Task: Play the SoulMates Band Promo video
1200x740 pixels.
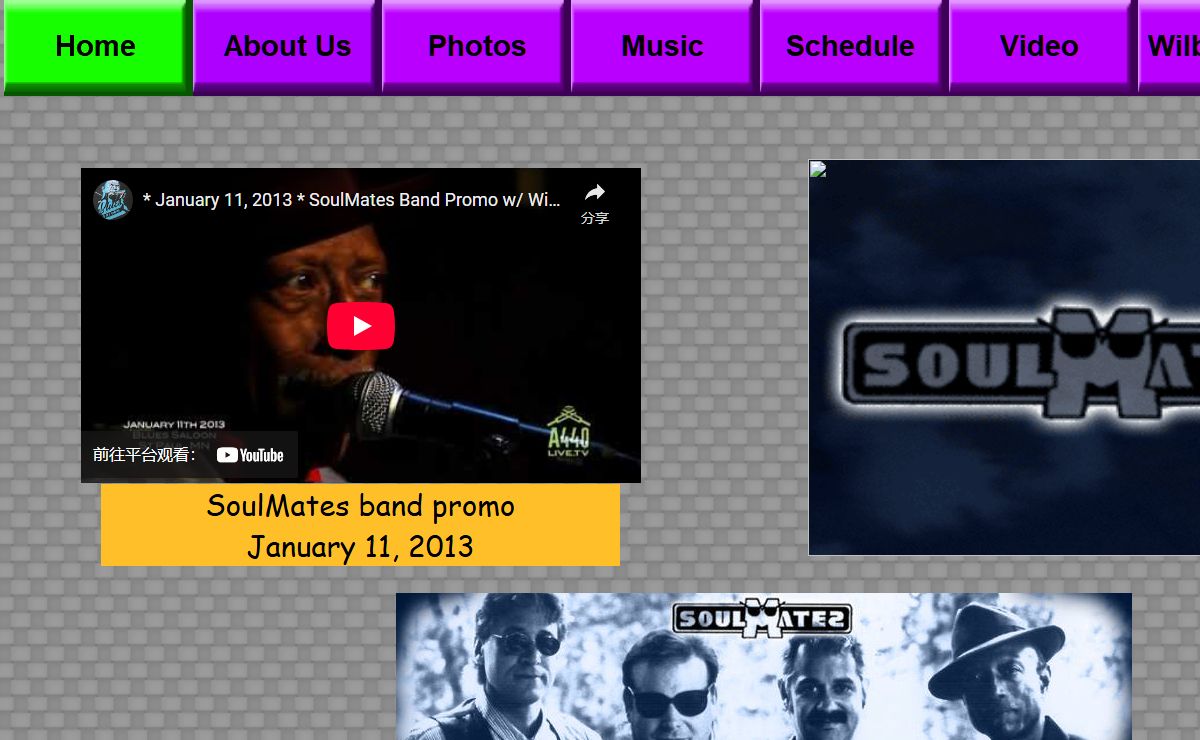Action: 361,326
